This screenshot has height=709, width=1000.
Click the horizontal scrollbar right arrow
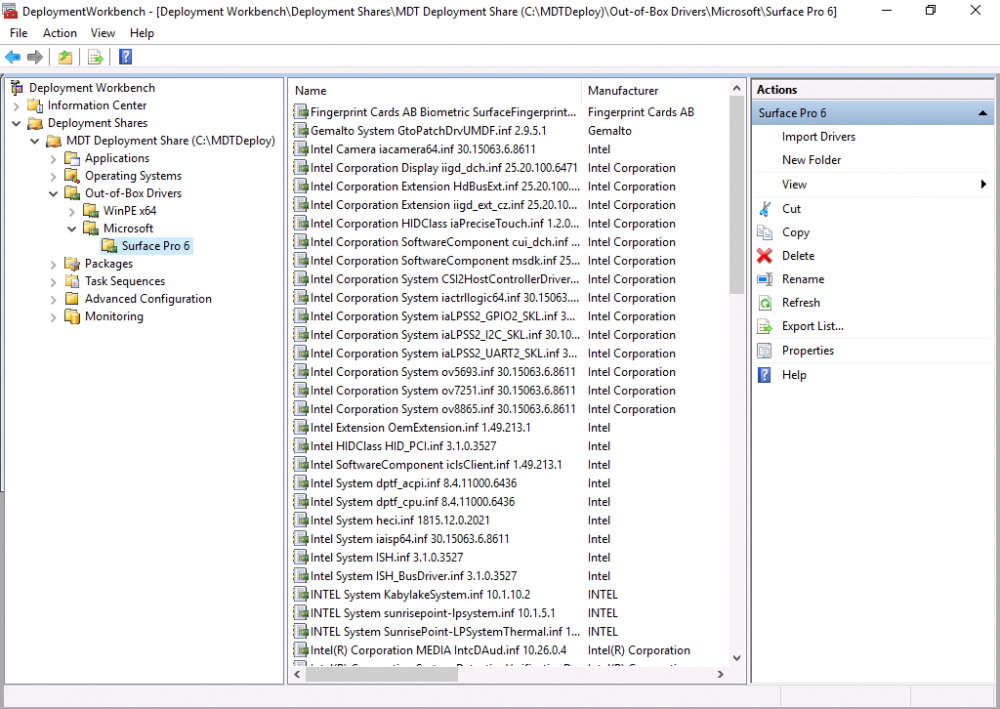coord(721,674)
